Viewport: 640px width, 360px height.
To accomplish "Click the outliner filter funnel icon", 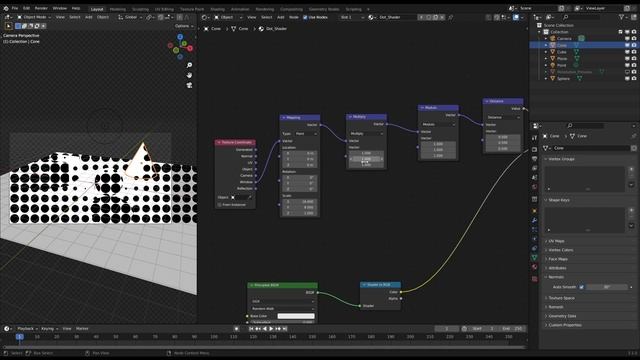I will (x=622, y=17).
